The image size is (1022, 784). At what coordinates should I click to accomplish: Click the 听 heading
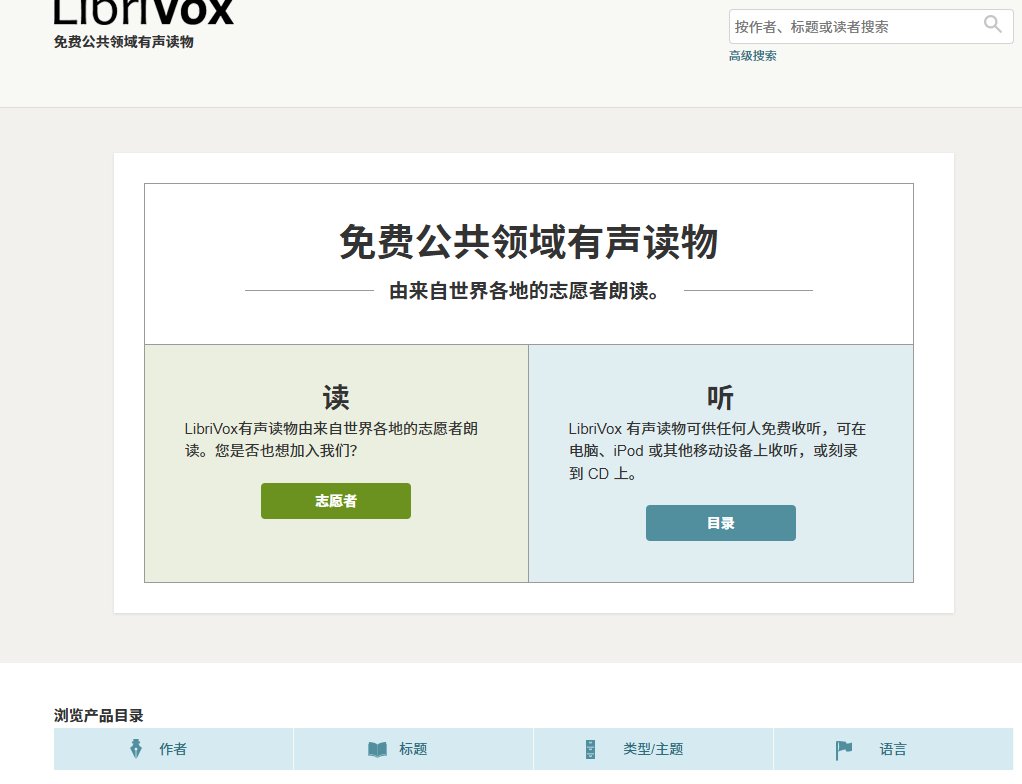[x=721, y=397]
